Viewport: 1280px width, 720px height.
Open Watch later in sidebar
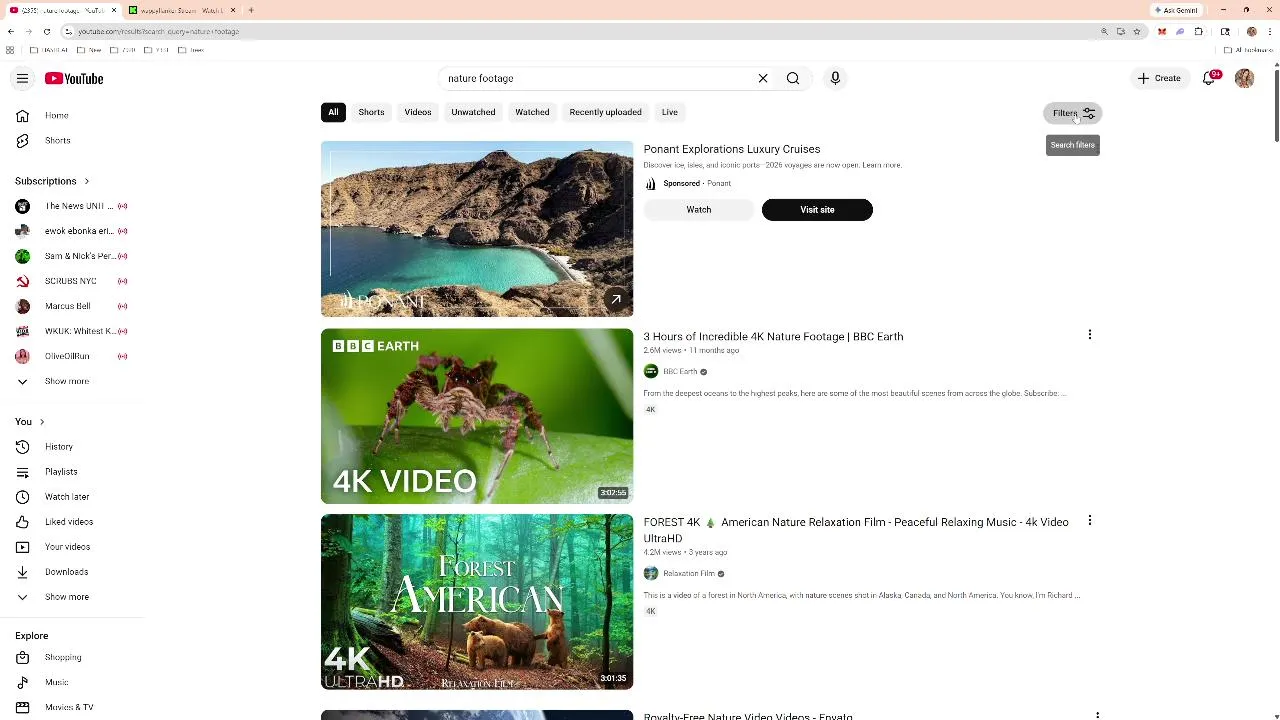click(x=72, y=497)
